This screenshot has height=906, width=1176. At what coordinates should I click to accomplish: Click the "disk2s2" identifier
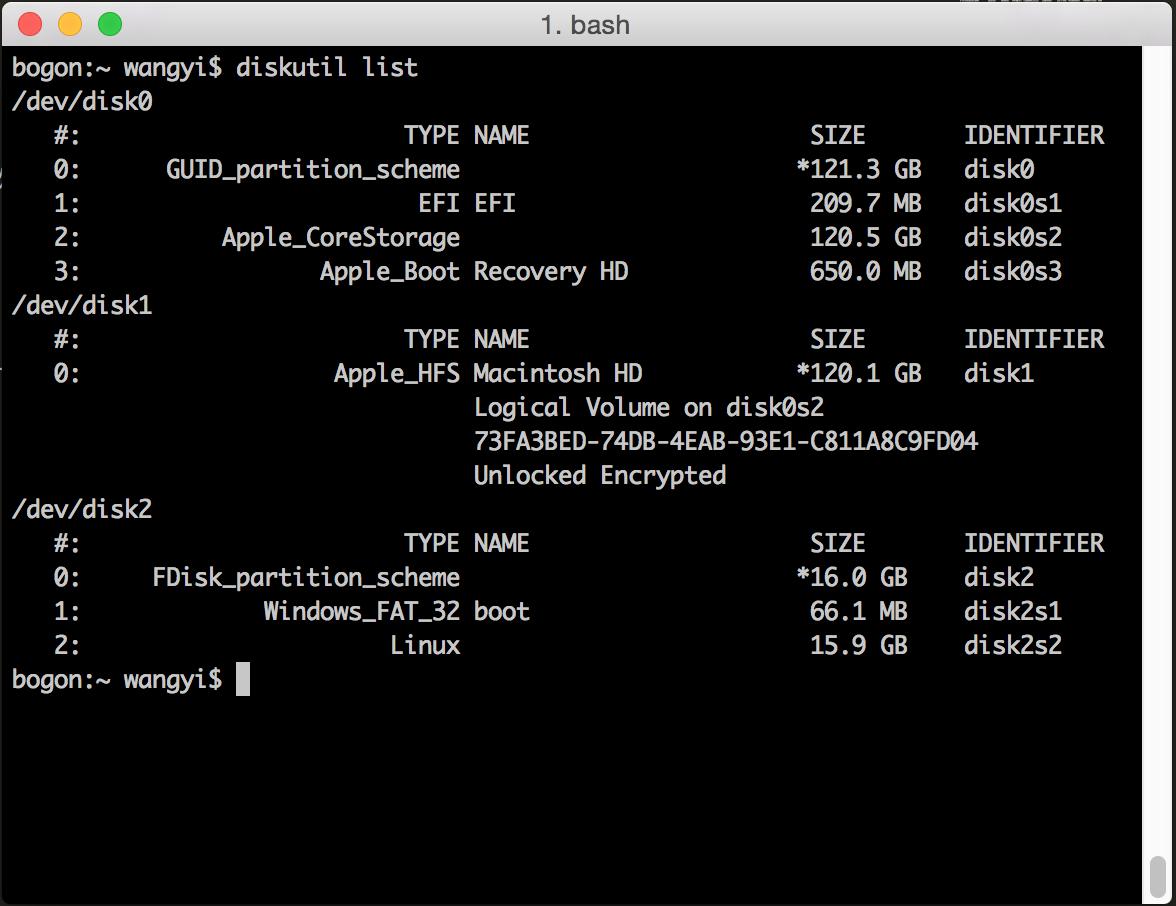coord(1012,645)
